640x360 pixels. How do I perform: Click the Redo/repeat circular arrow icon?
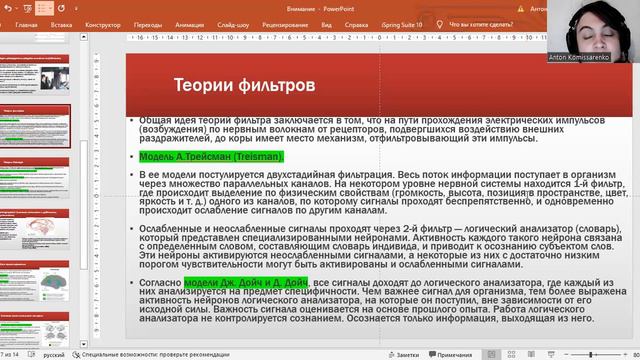[x=61, y=8]
